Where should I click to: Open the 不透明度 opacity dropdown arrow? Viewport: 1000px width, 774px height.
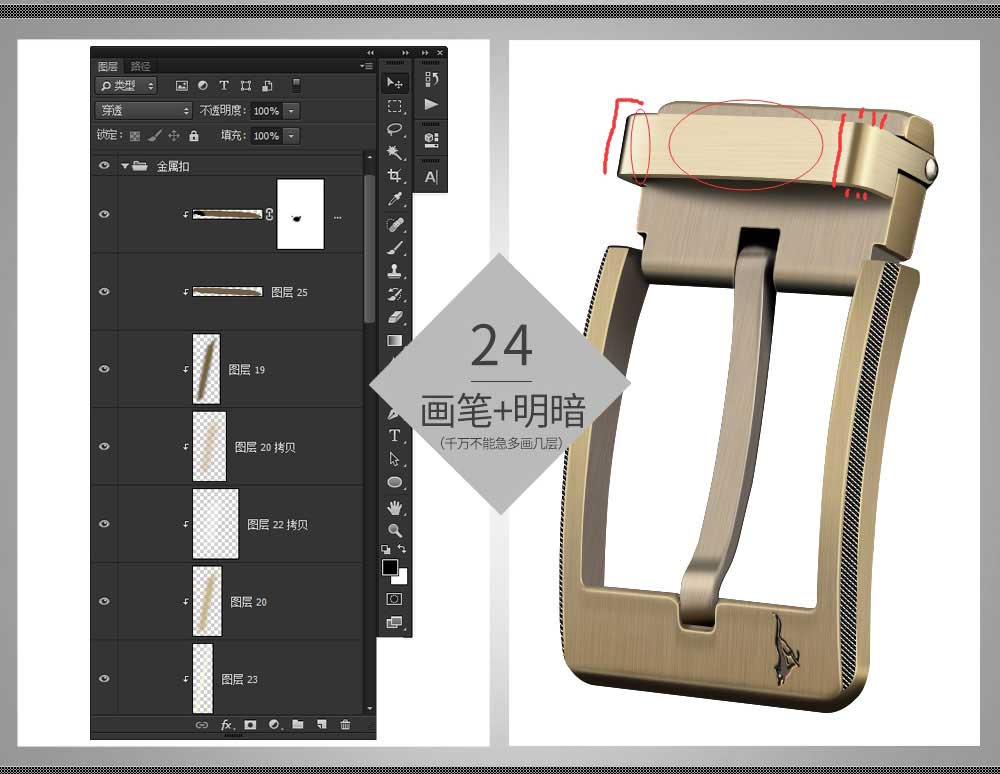point(291,111)
